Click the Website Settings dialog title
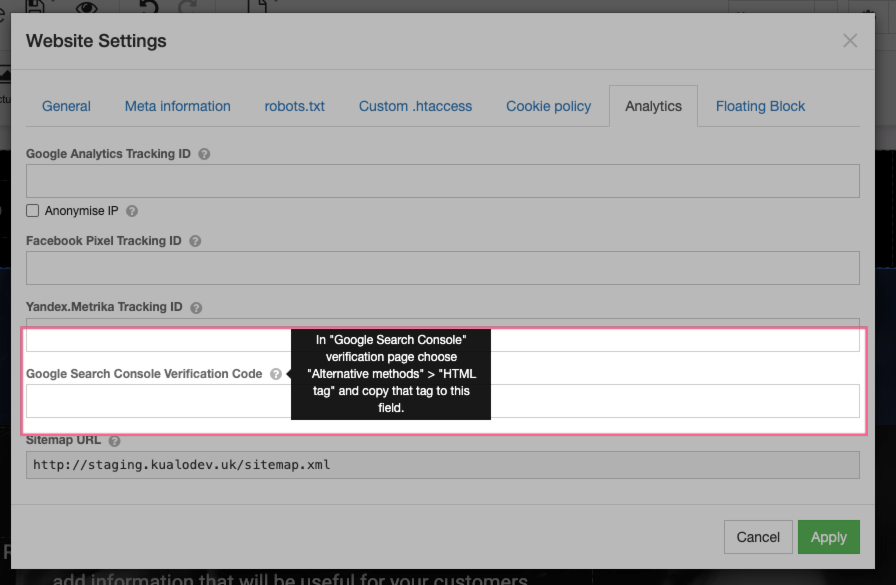The width and height of the screenshot is (896, 585). pos(96,41)
